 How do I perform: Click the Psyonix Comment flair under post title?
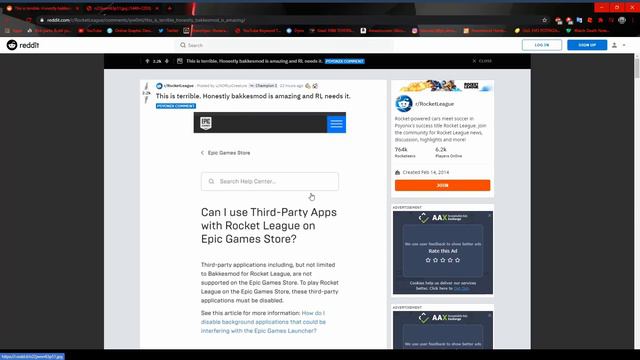tap(176, 106)
